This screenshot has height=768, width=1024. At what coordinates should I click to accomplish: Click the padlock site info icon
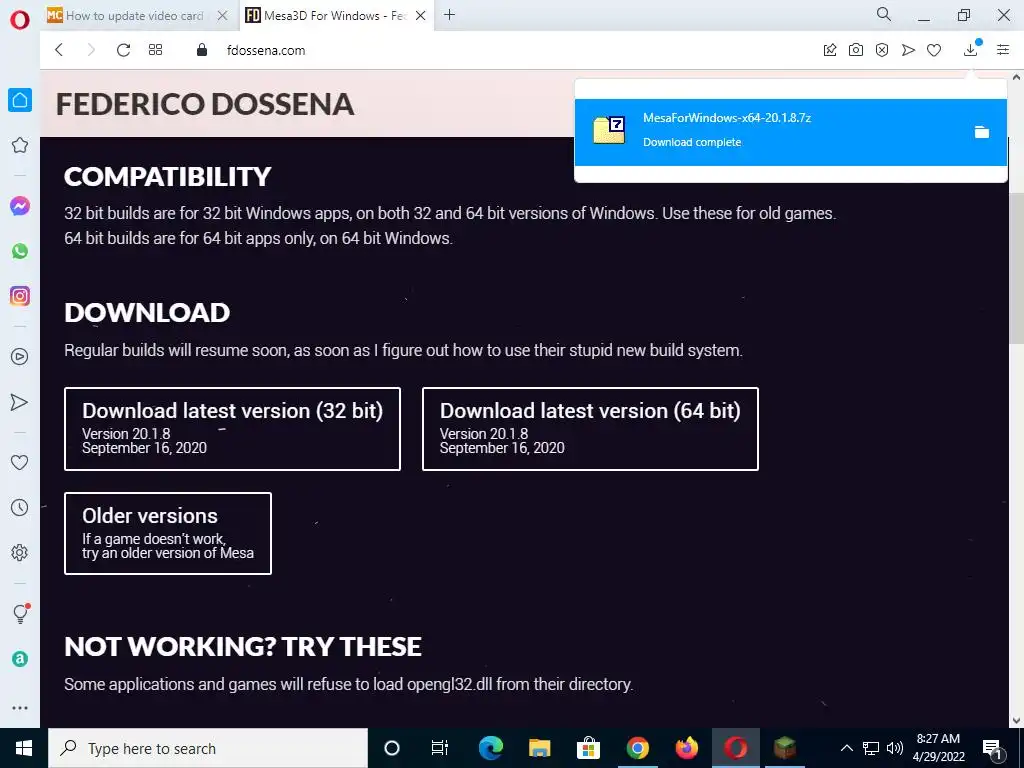point(202,50)
